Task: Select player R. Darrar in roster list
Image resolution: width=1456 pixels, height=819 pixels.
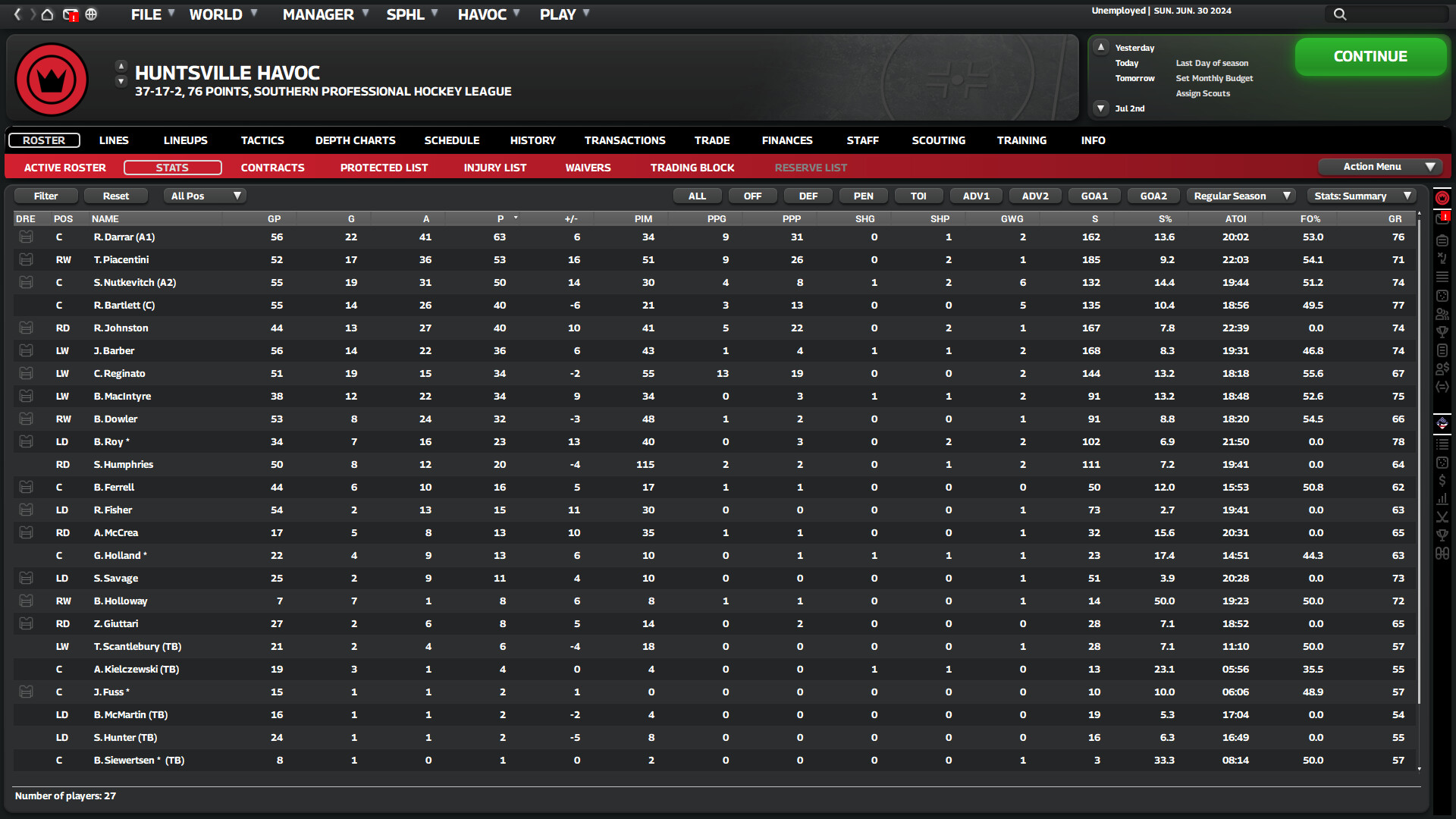Action: pyautogui.click(x=124, y=237)
